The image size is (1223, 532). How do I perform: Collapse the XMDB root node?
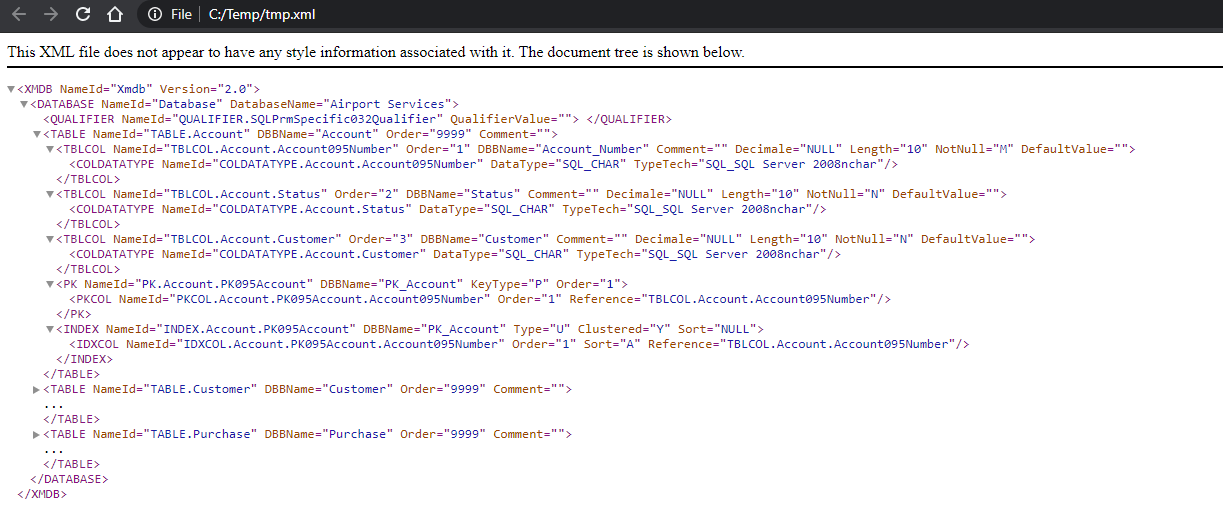(11, 89)
